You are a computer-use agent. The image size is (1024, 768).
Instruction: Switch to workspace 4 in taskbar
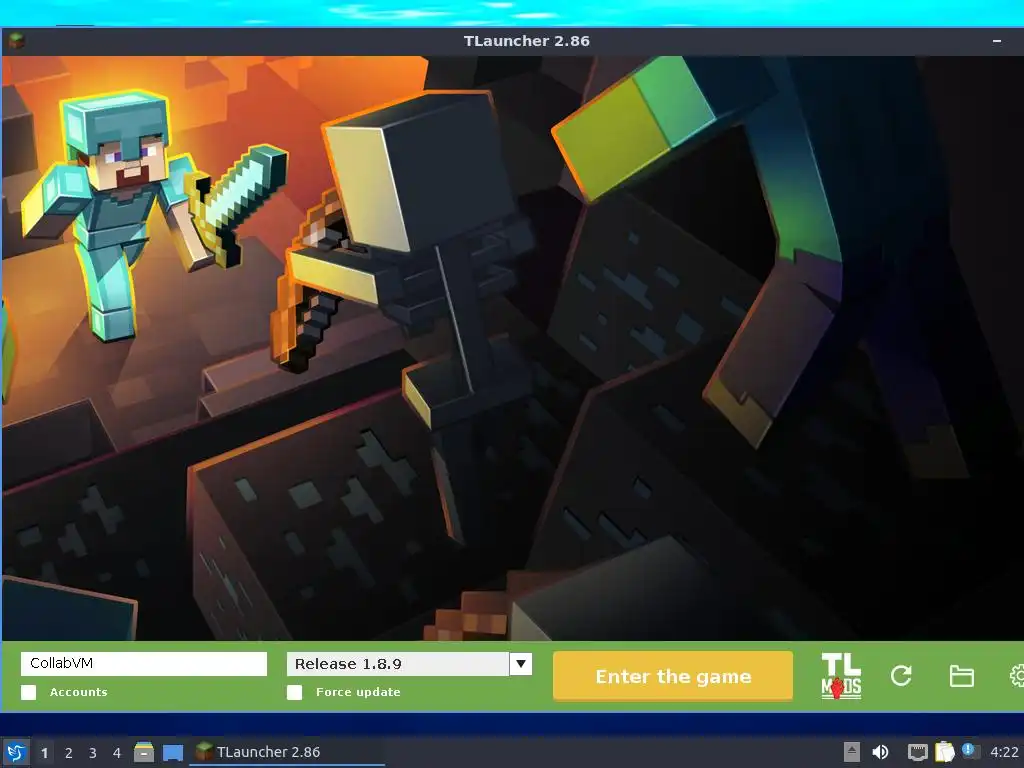point(117,753)
